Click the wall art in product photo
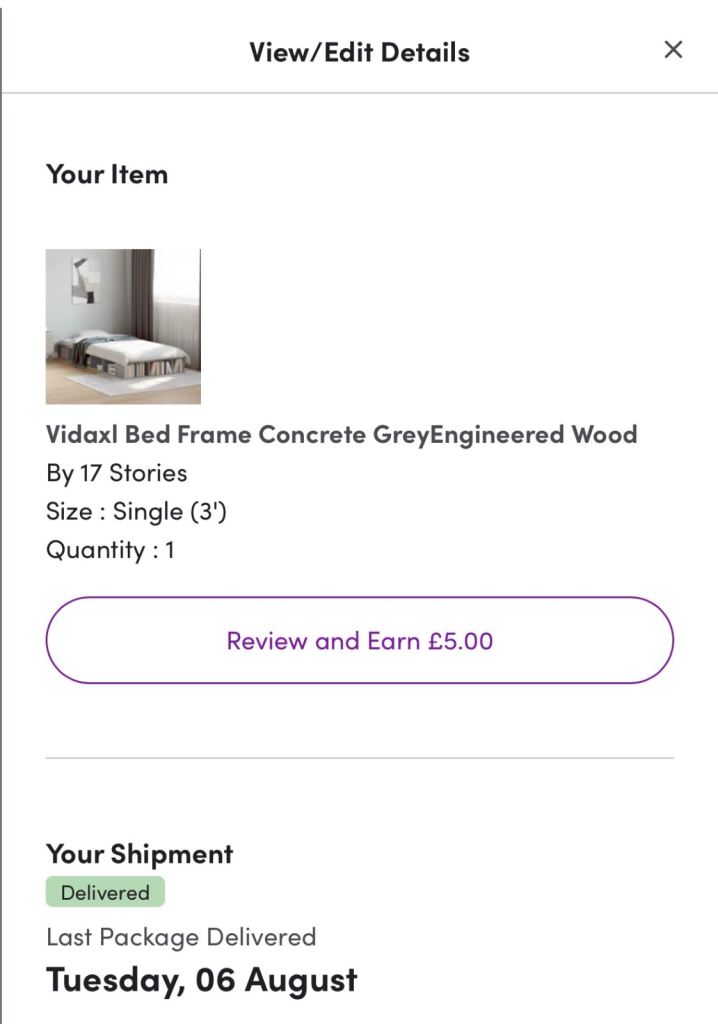This screenshot has height=1024, width=718. 86,279
